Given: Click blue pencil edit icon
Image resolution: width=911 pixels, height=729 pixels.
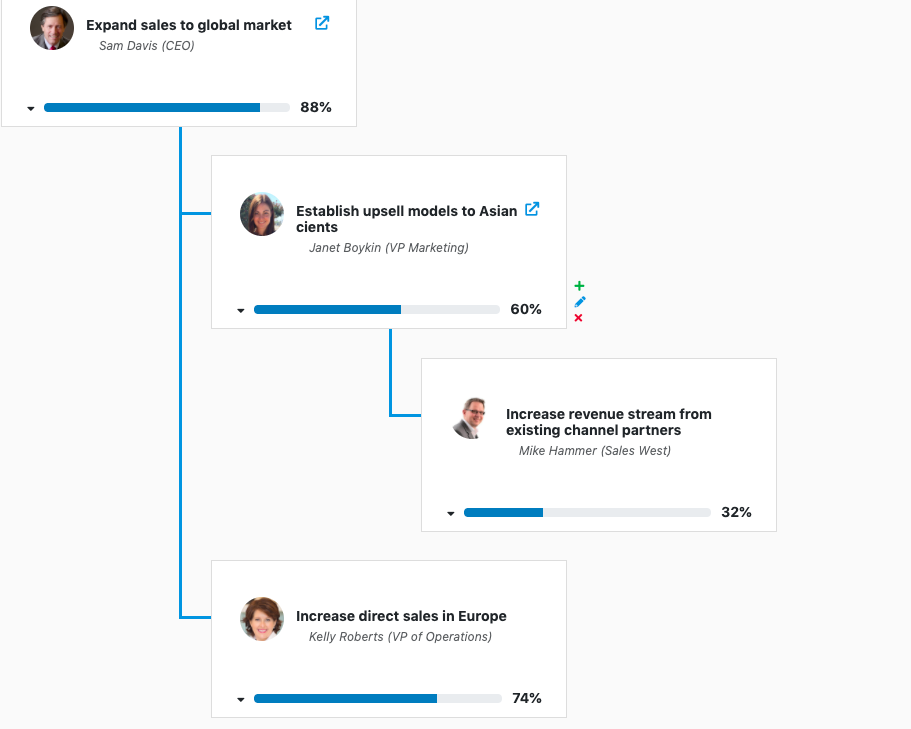Looking at the screenshot, I should pos(579,302).
